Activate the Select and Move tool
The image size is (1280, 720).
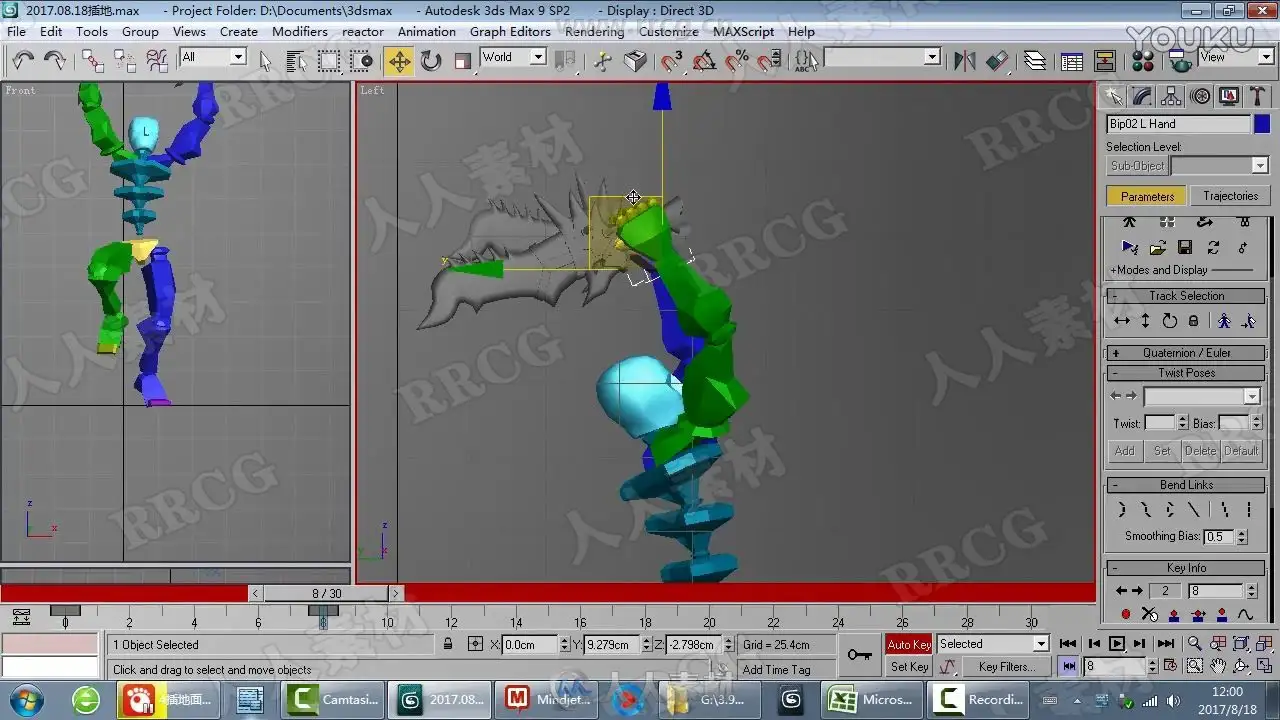399,61
